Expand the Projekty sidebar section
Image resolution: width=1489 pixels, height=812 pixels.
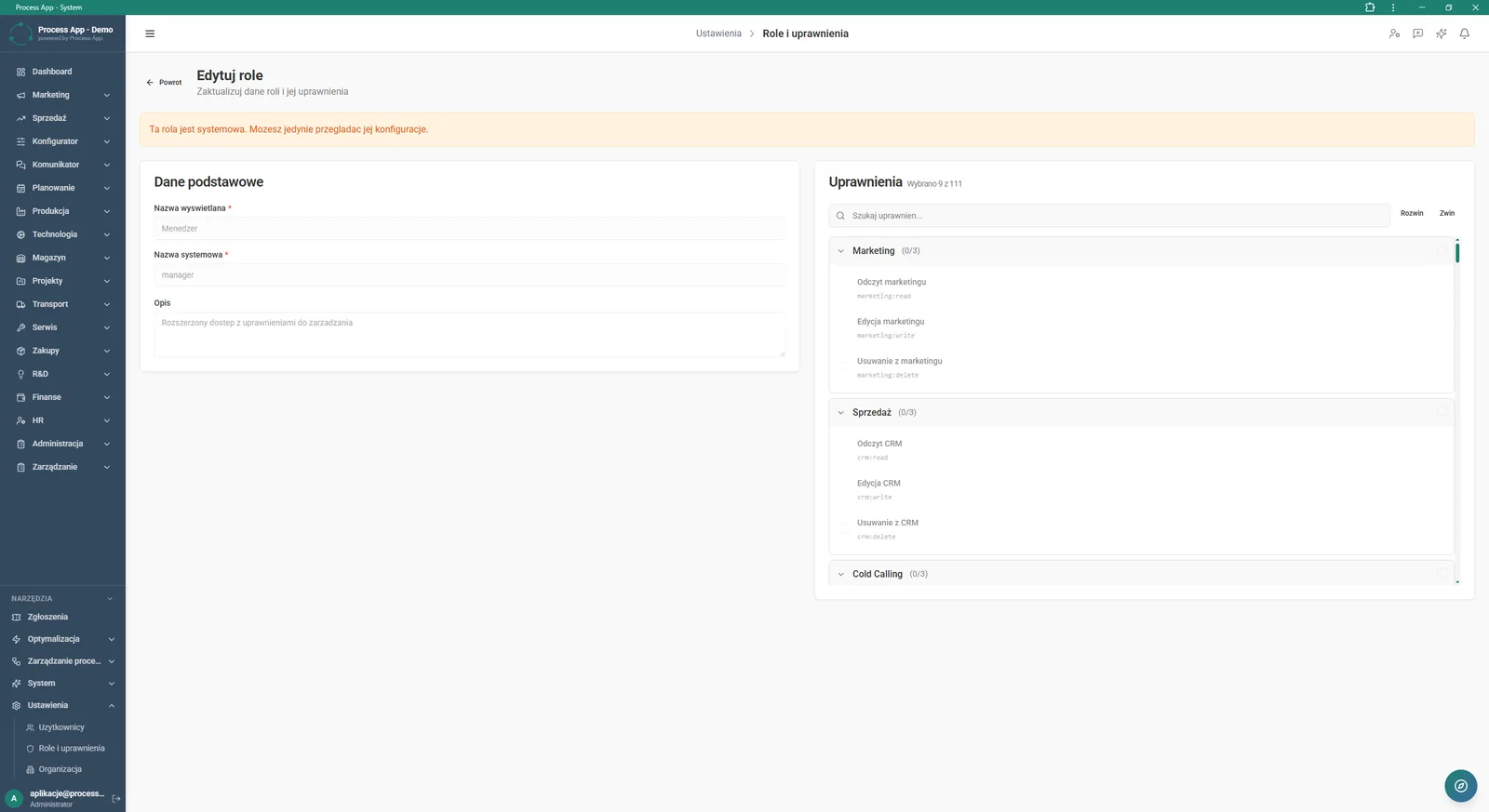pos(107,281)
